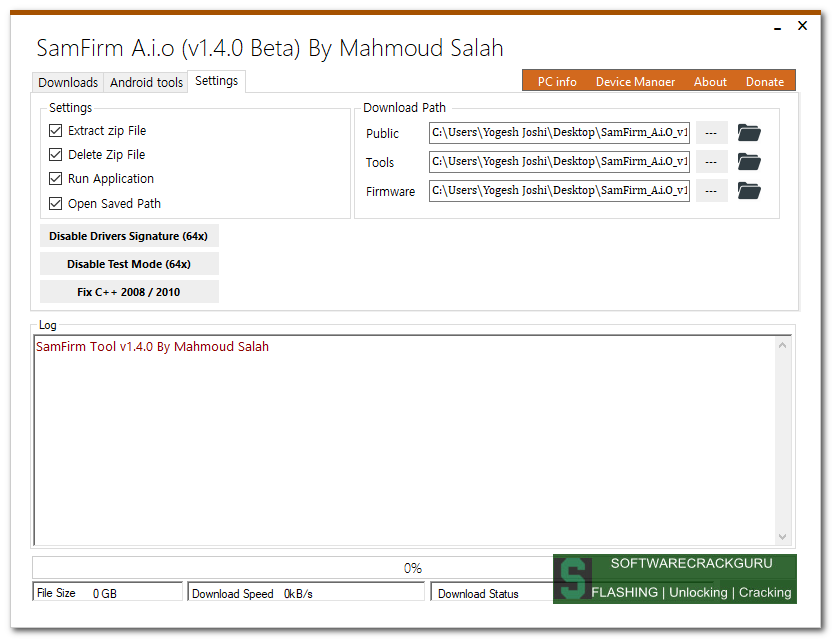This screenshot has height=639, width=832.
Task: Open folder icon for Public path
Action: point(749,133)
